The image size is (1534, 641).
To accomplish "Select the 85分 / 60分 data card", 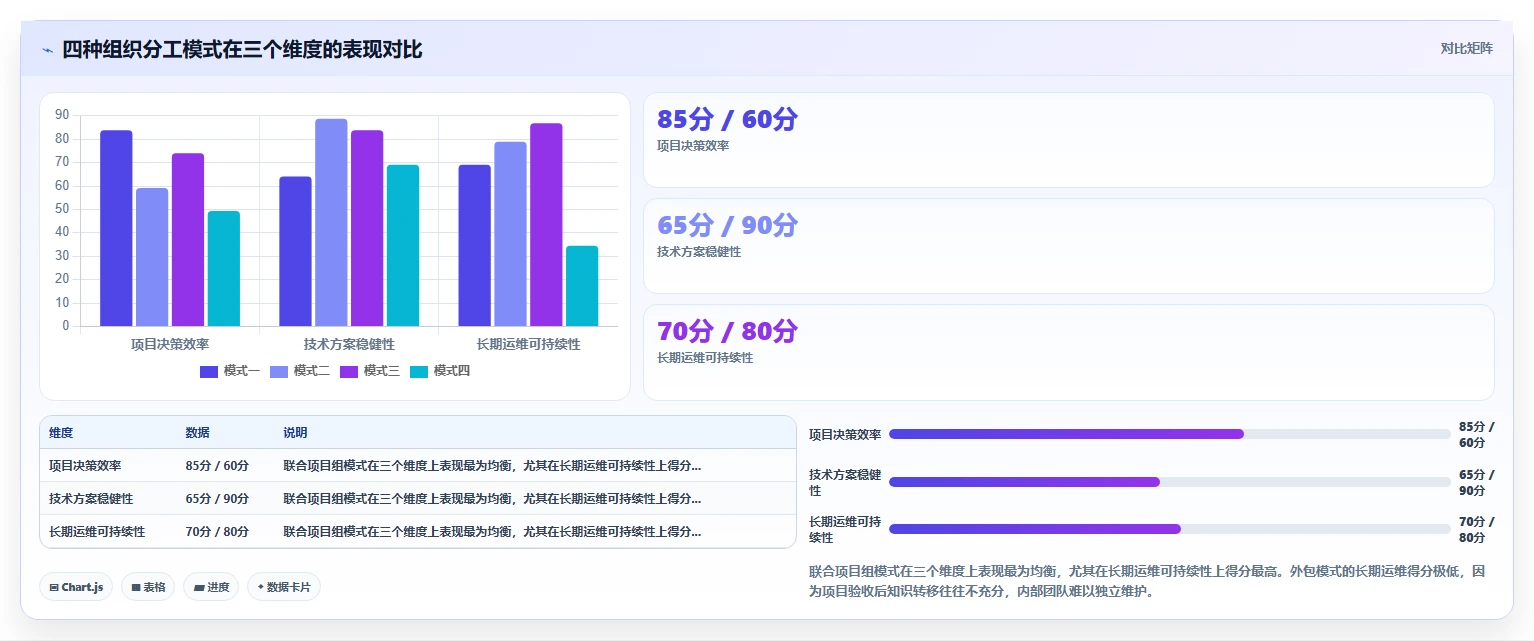I will pos(1068,140).
